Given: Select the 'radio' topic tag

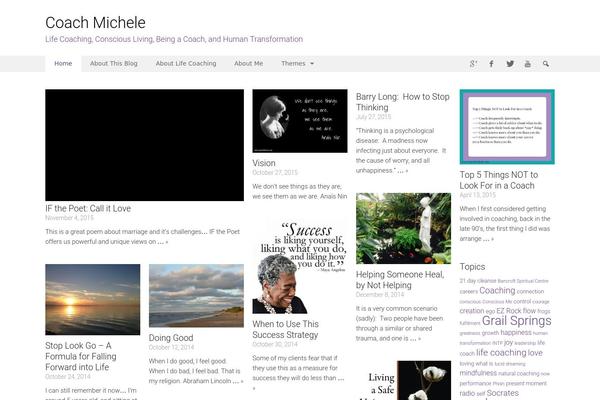Looking at the screenshot, I should (x=467, y=393).
